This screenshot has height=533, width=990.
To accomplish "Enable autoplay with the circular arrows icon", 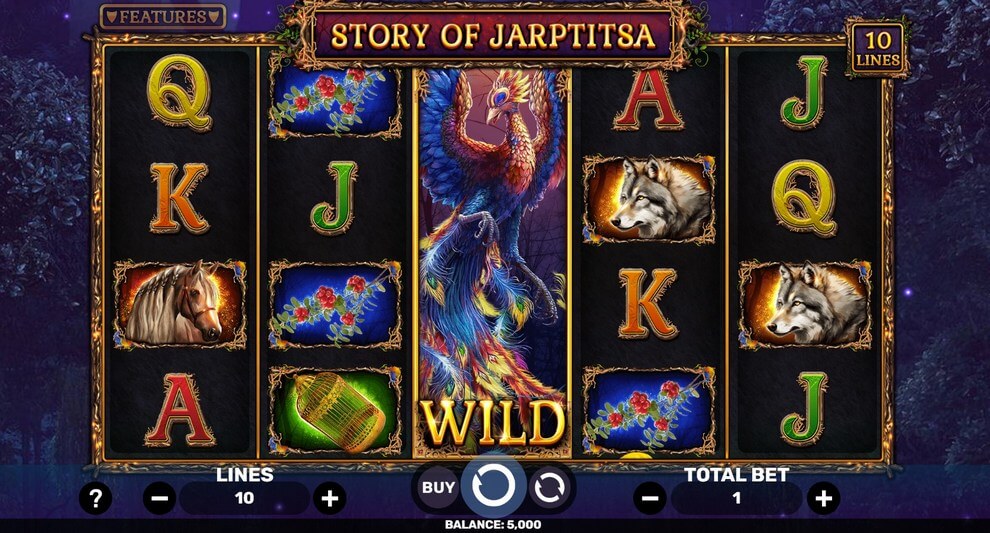I will coord(549,488).
